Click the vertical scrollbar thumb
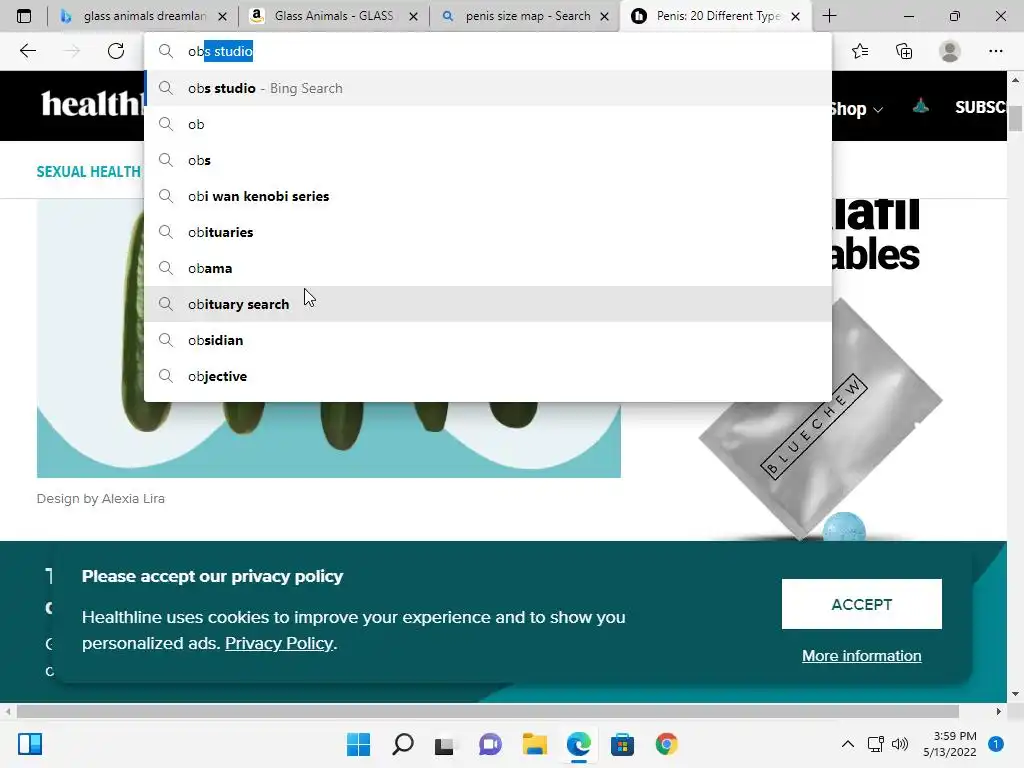This screenshot has height=768, width=1024. (x=1015, y=118)
